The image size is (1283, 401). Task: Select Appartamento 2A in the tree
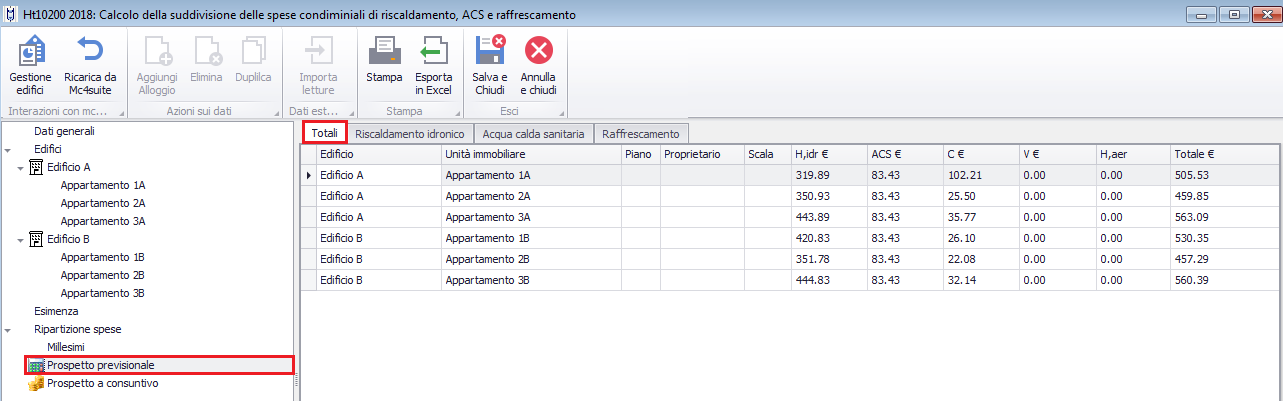coord(102,203)
